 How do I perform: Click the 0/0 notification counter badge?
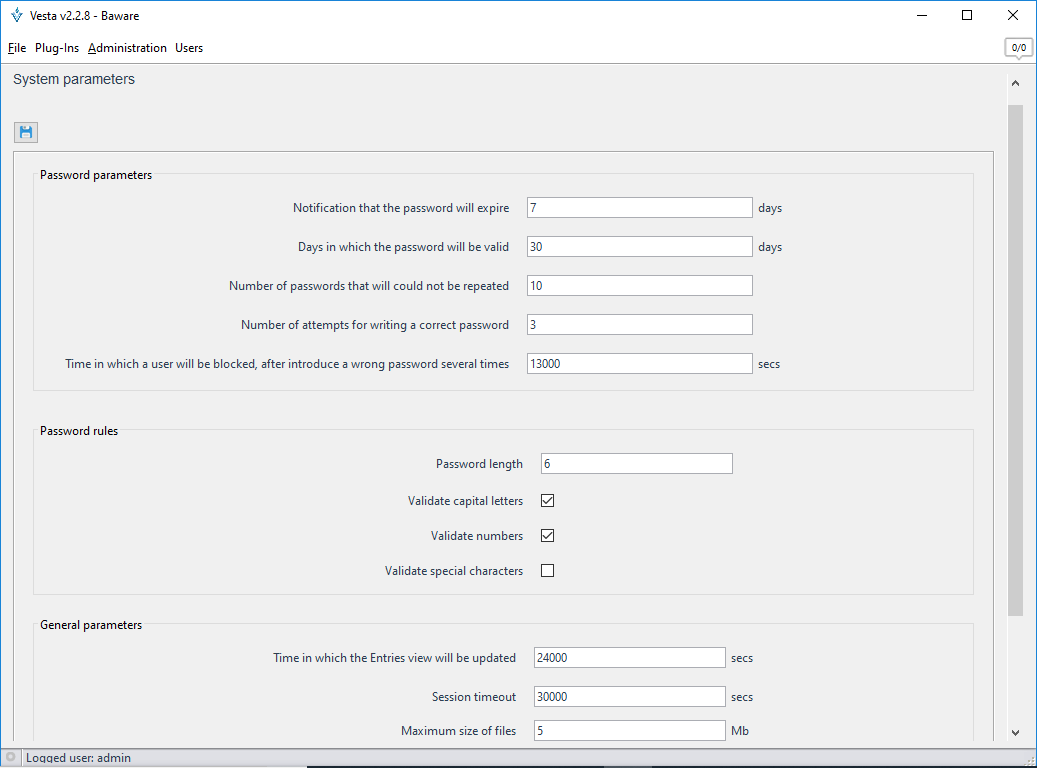pos(1018,47)
